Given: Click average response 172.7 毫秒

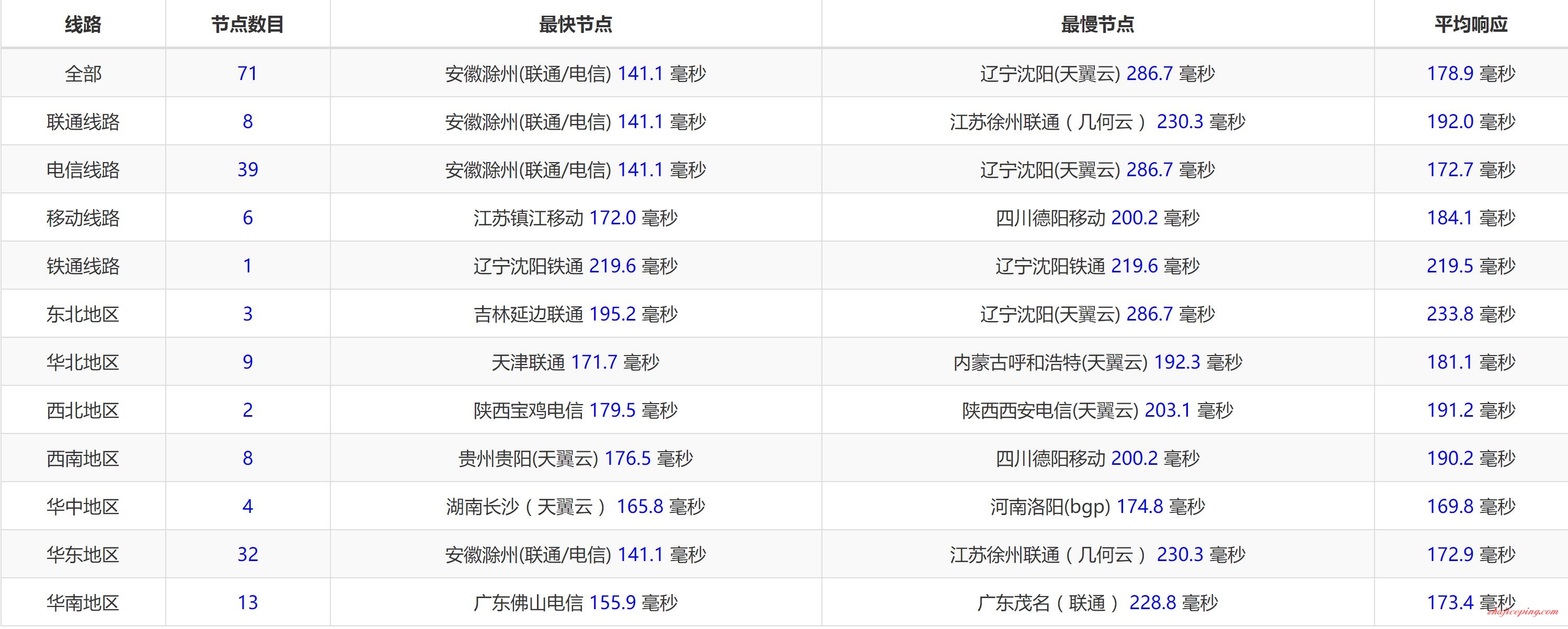Looking at the screenshot, I should tap(1471, 170).
